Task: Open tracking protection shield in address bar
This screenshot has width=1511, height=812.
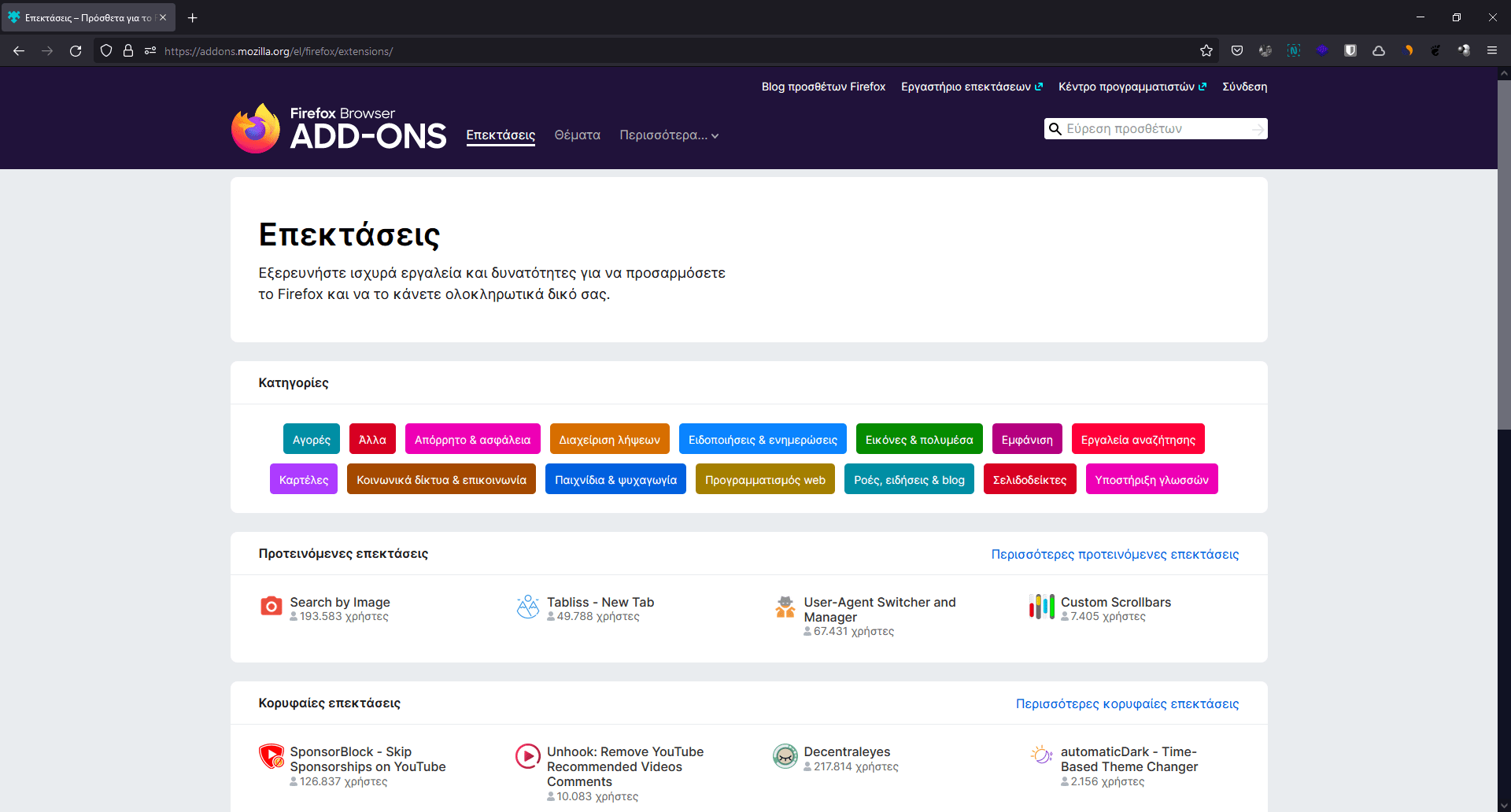Action: click(106, 51)
